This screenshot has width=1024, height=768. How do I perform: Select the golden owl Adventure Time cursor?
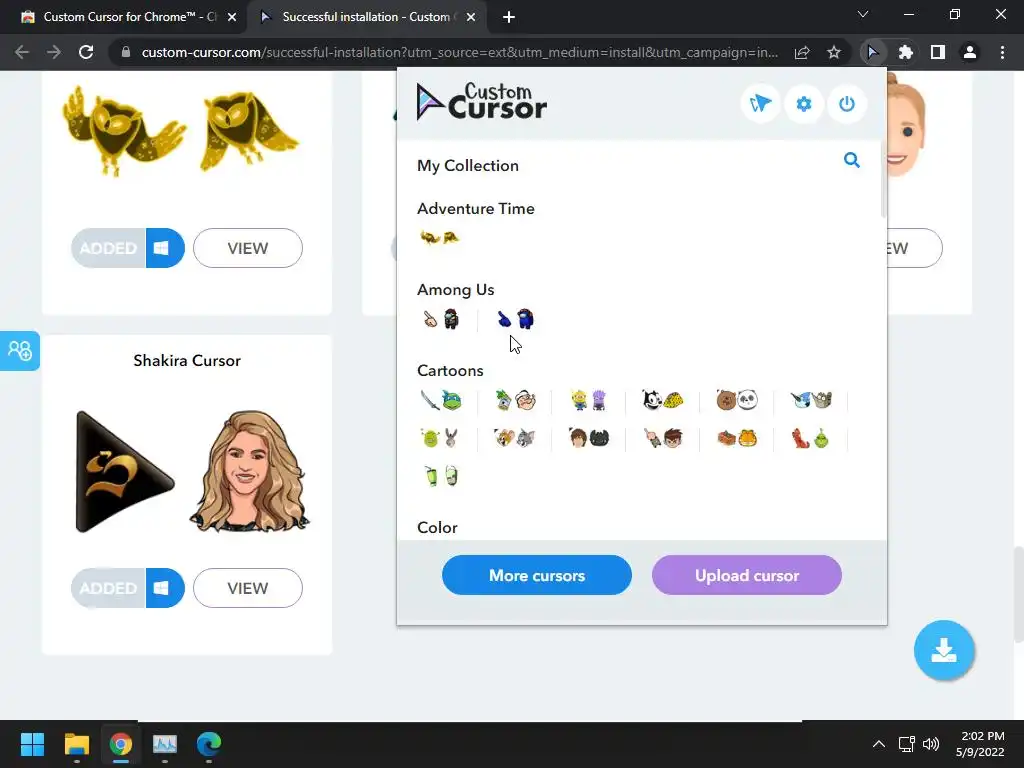440,238
